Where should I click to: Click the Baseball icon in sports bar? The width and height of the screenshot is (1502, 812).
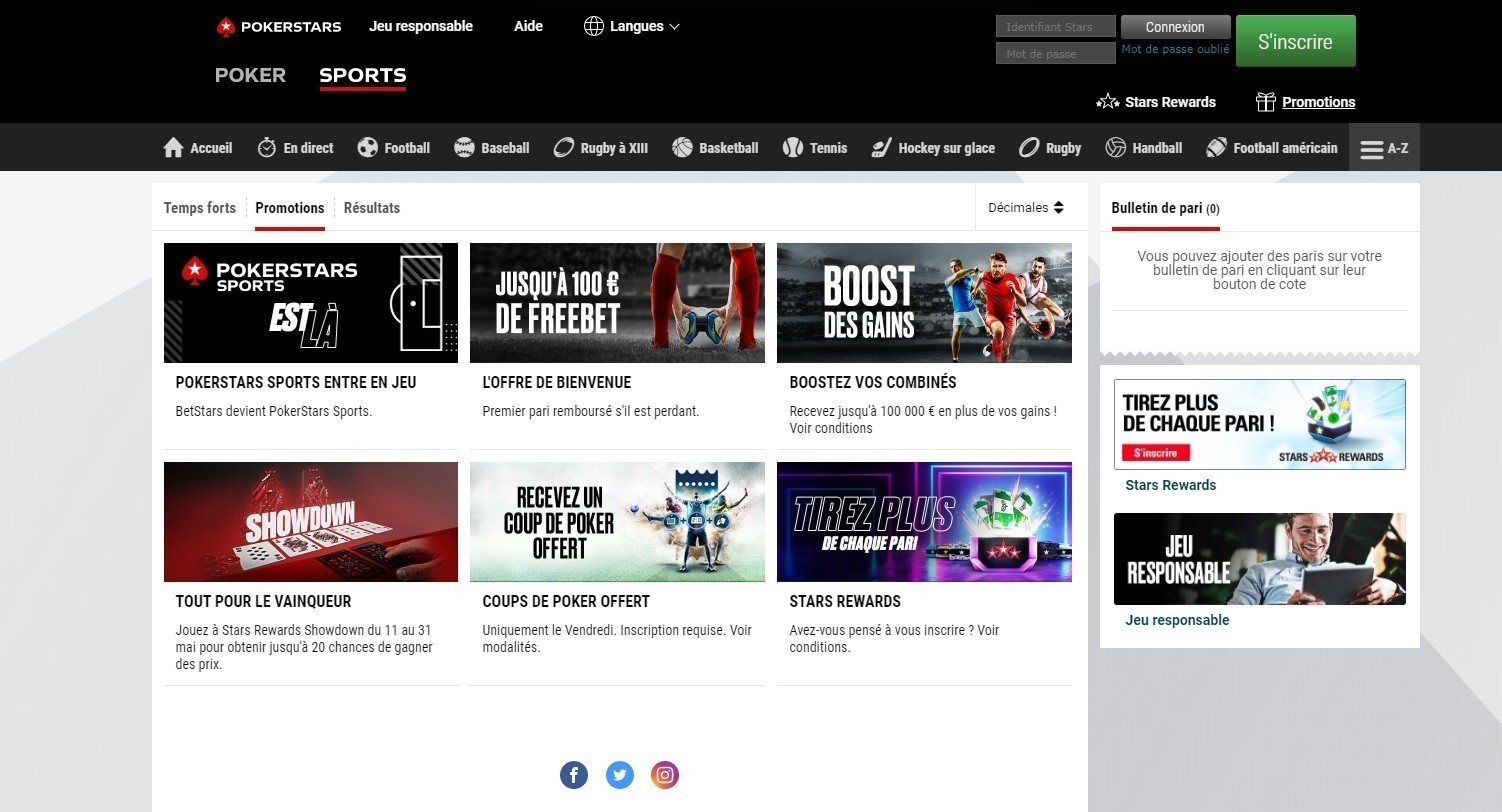(464, 148)
